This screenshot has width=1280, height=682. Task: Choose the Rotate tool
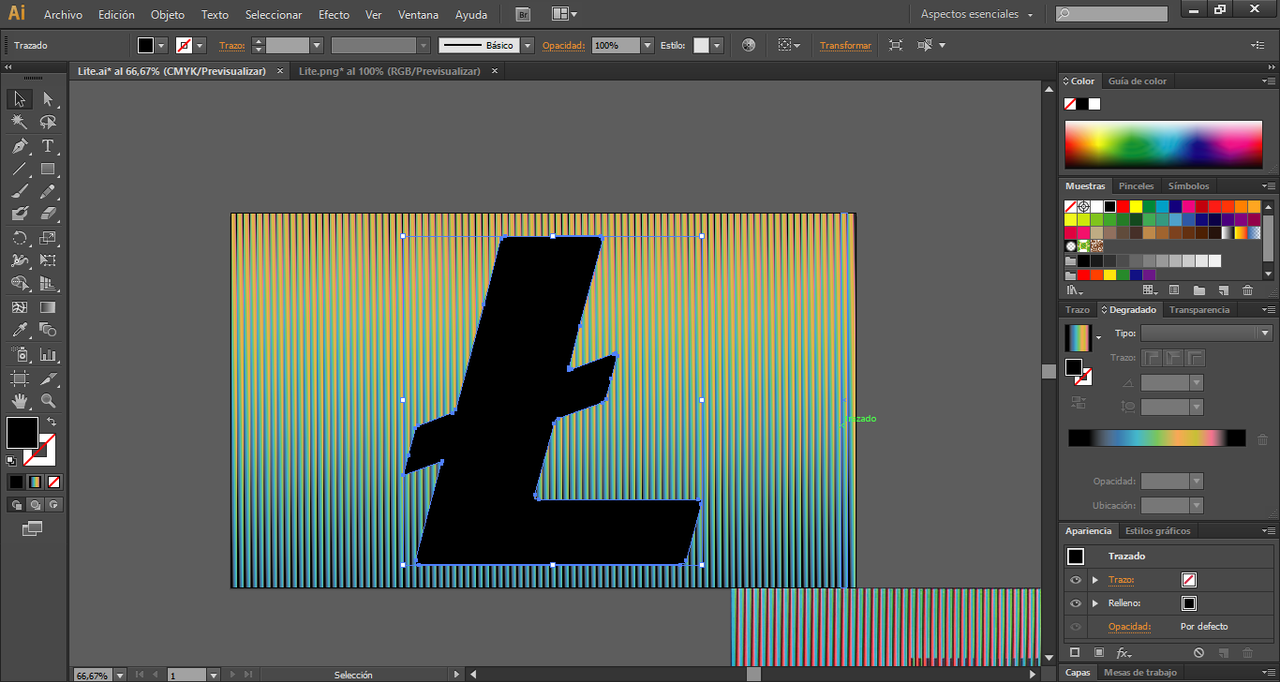[x=19, y=238]
